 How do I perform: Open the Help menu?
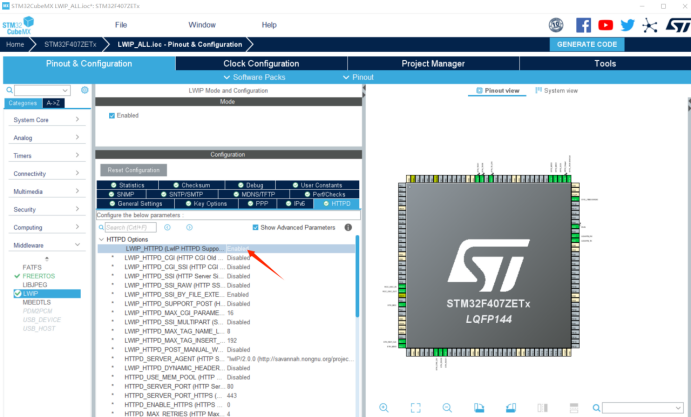tap(269, 25)
